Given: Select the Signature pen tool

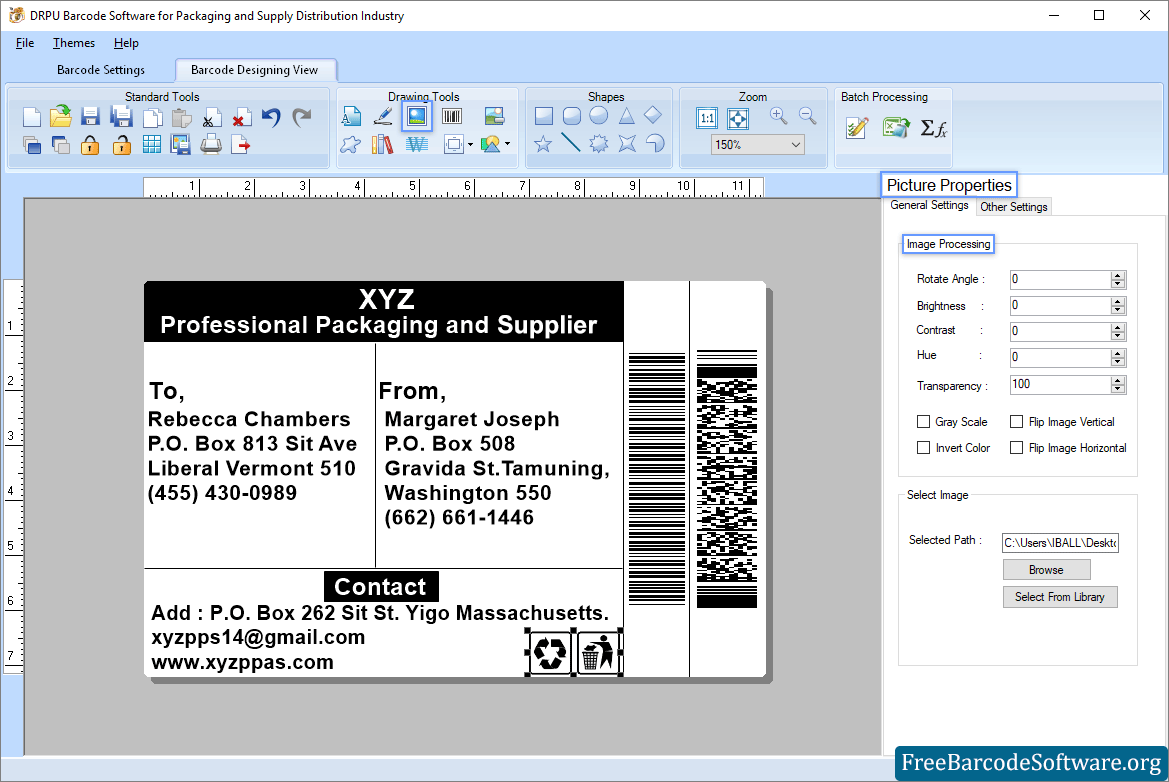Looking at the screenshot, I should point(383,116).
